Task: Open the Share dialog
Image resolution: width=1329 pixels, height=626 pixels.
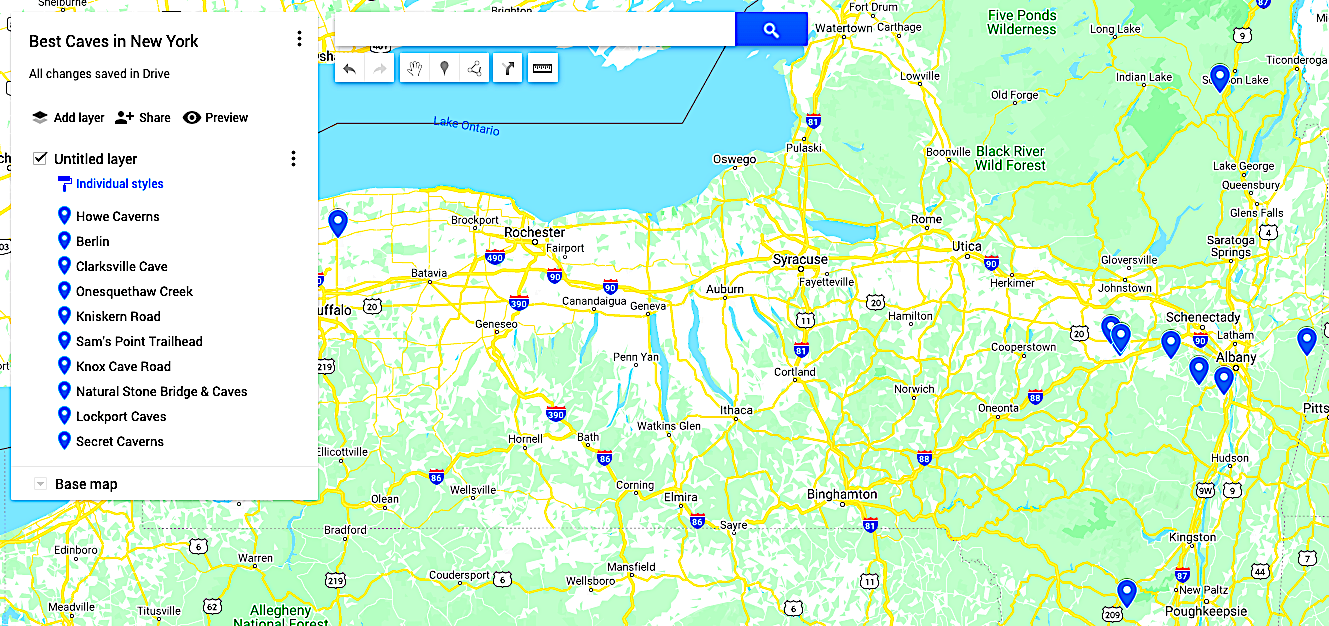Action: click(143, 117)
